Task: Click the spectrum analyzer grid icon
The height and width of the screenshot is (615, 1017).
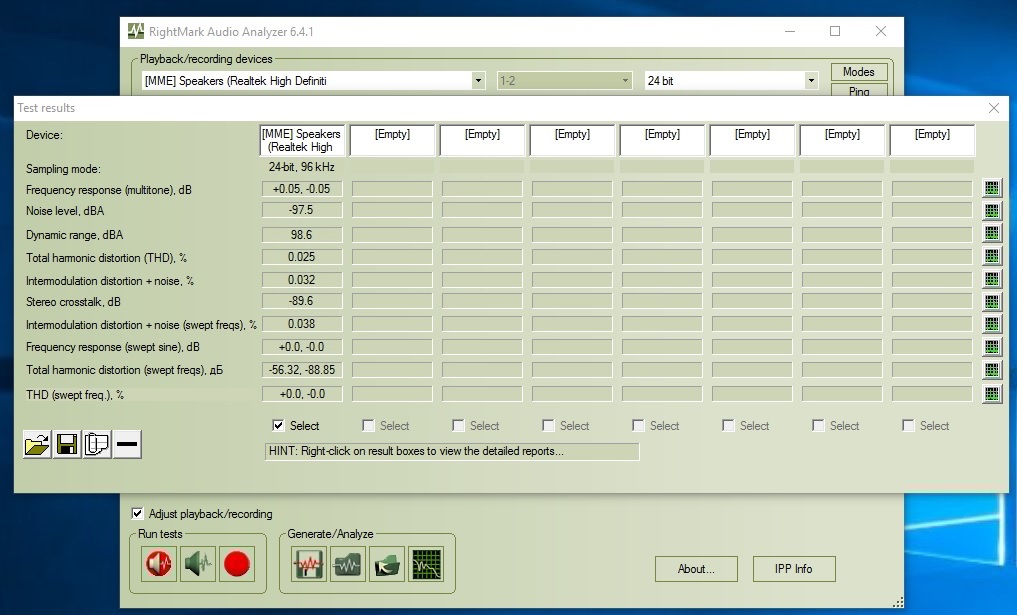Action: tap(426, 565)
